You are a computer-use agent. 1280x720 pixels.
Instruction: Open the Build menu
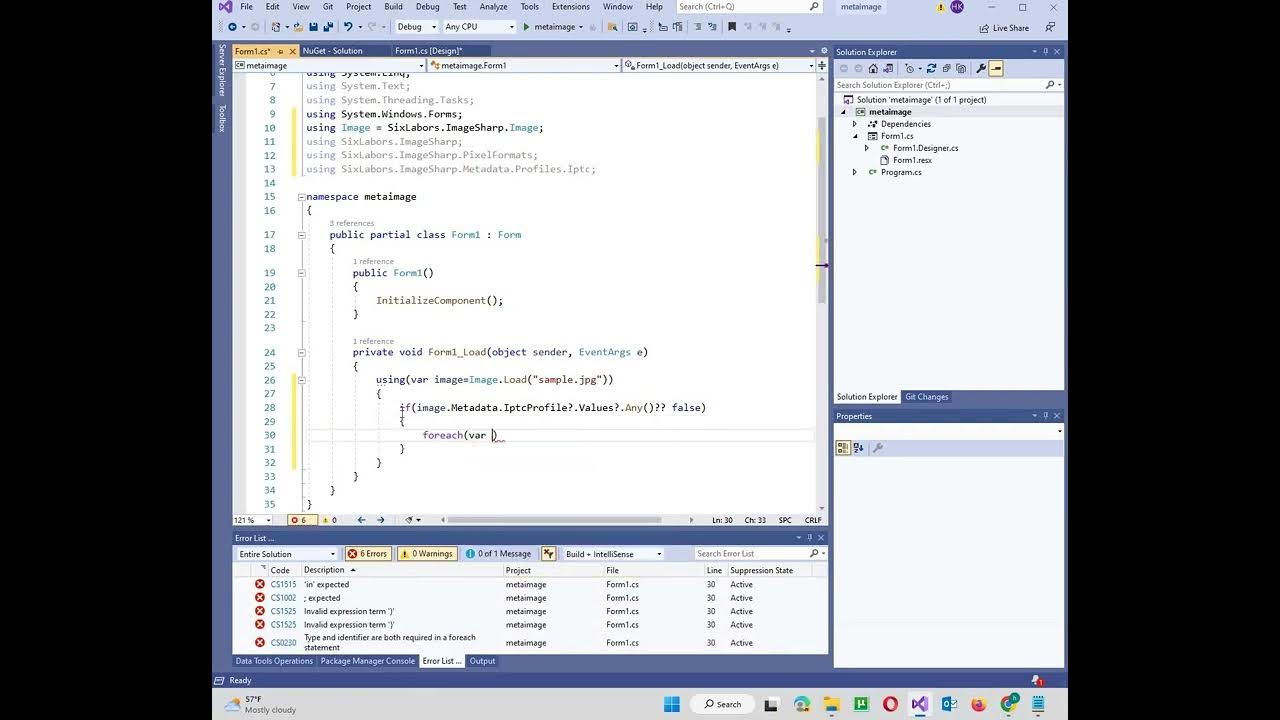pos(393,7)
